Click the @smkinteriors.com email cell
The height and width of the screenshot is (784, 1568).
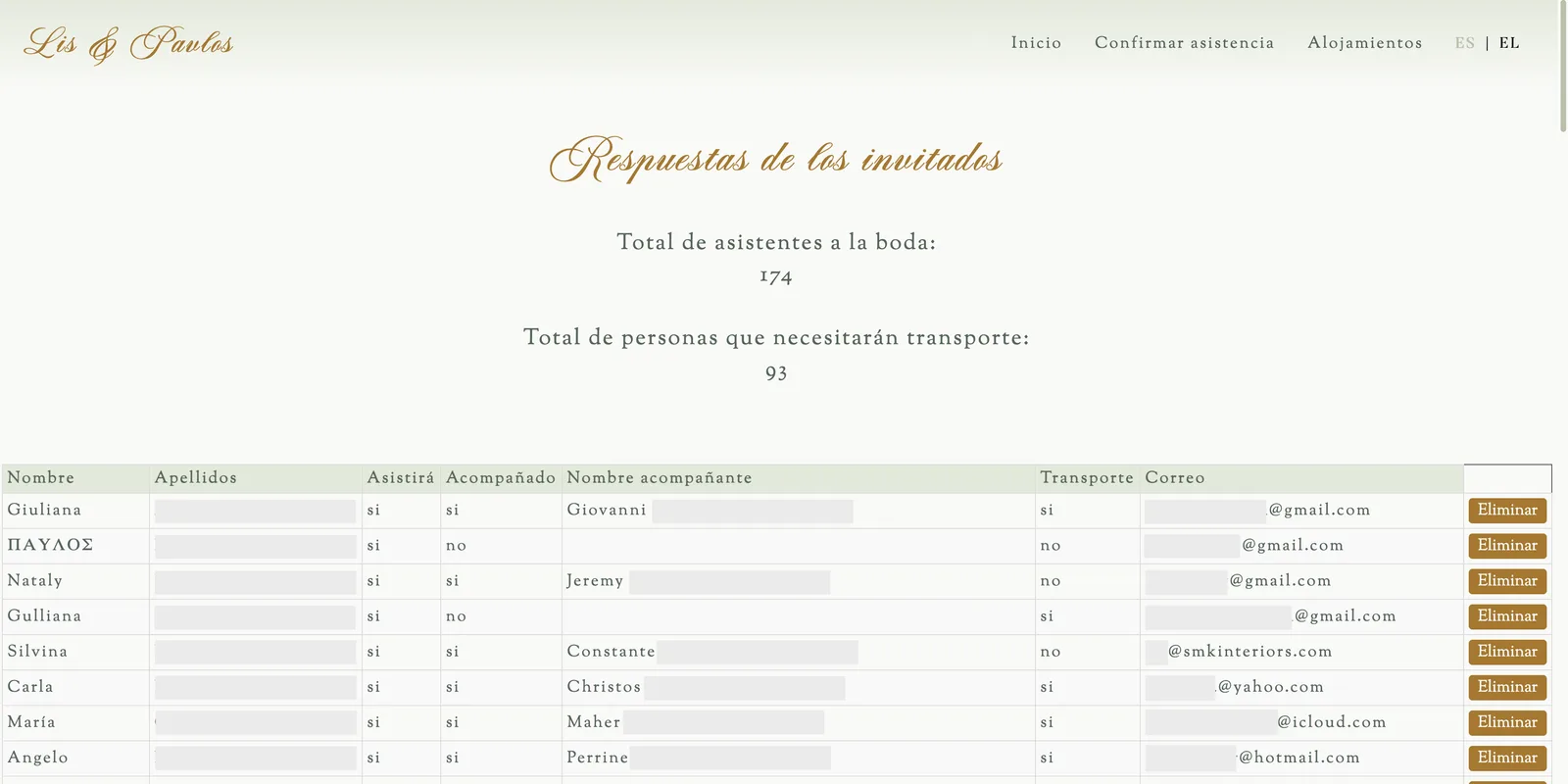[1302, 652]
